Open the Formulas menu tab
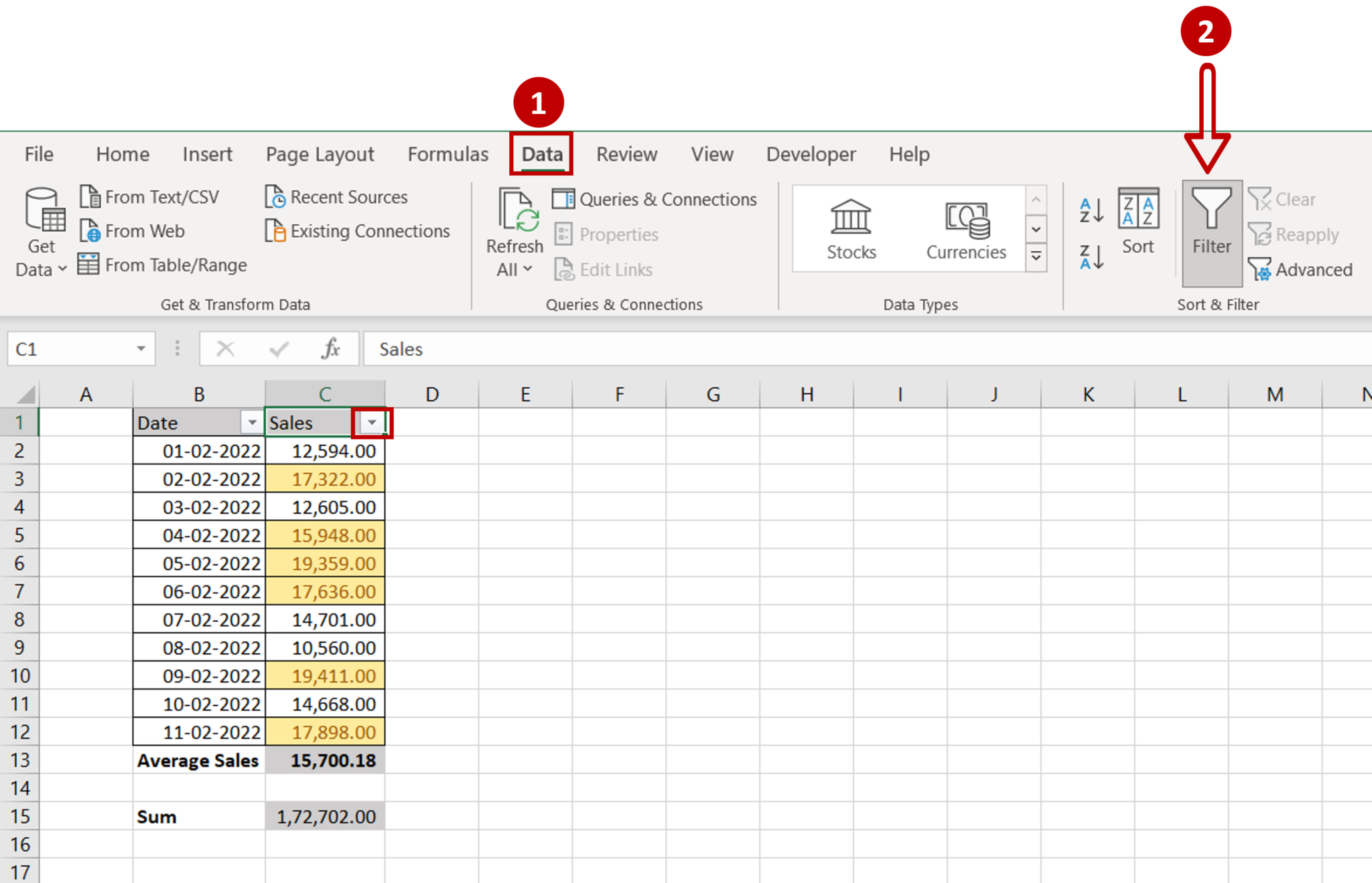Viewport: 1372px width, 883px height. (x=448, y=154)
